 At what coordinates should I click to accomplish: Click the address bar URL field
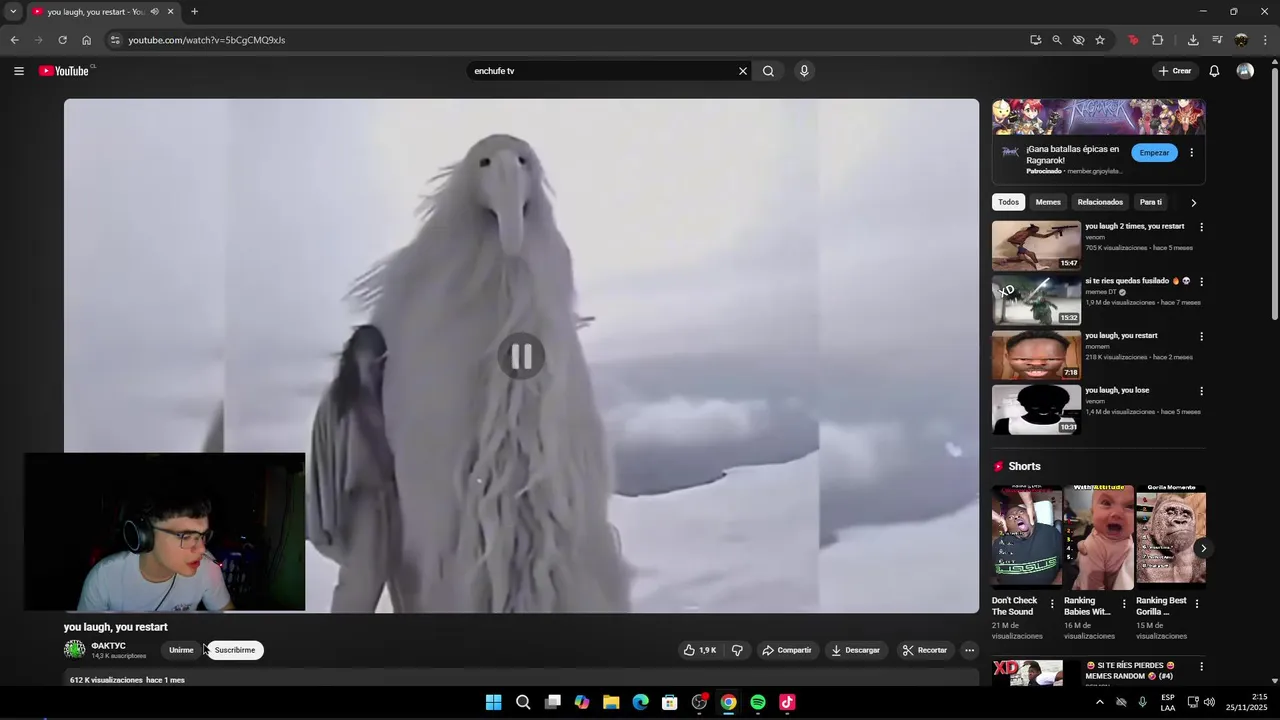[x=566, y=40]
